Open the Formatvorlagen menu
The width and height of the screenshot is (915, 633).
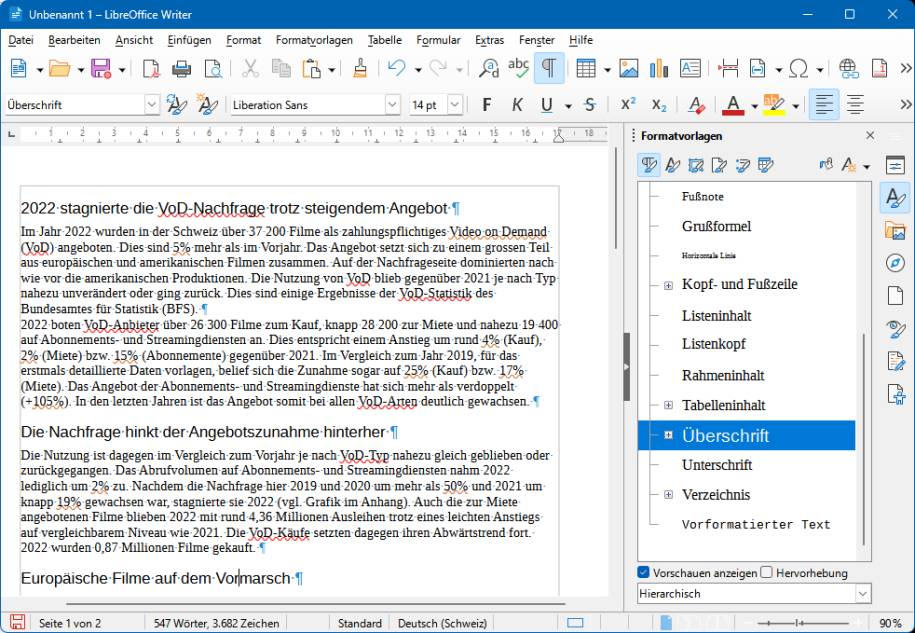coord(314,40)
